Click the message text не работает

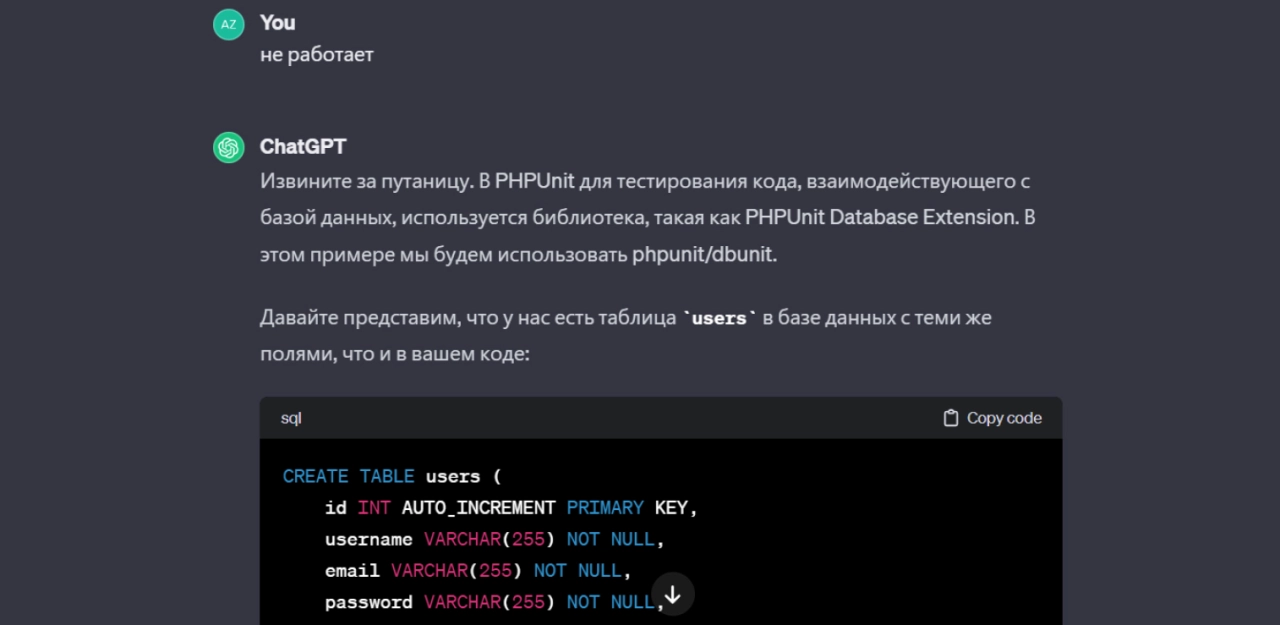[x=316, y=55]
